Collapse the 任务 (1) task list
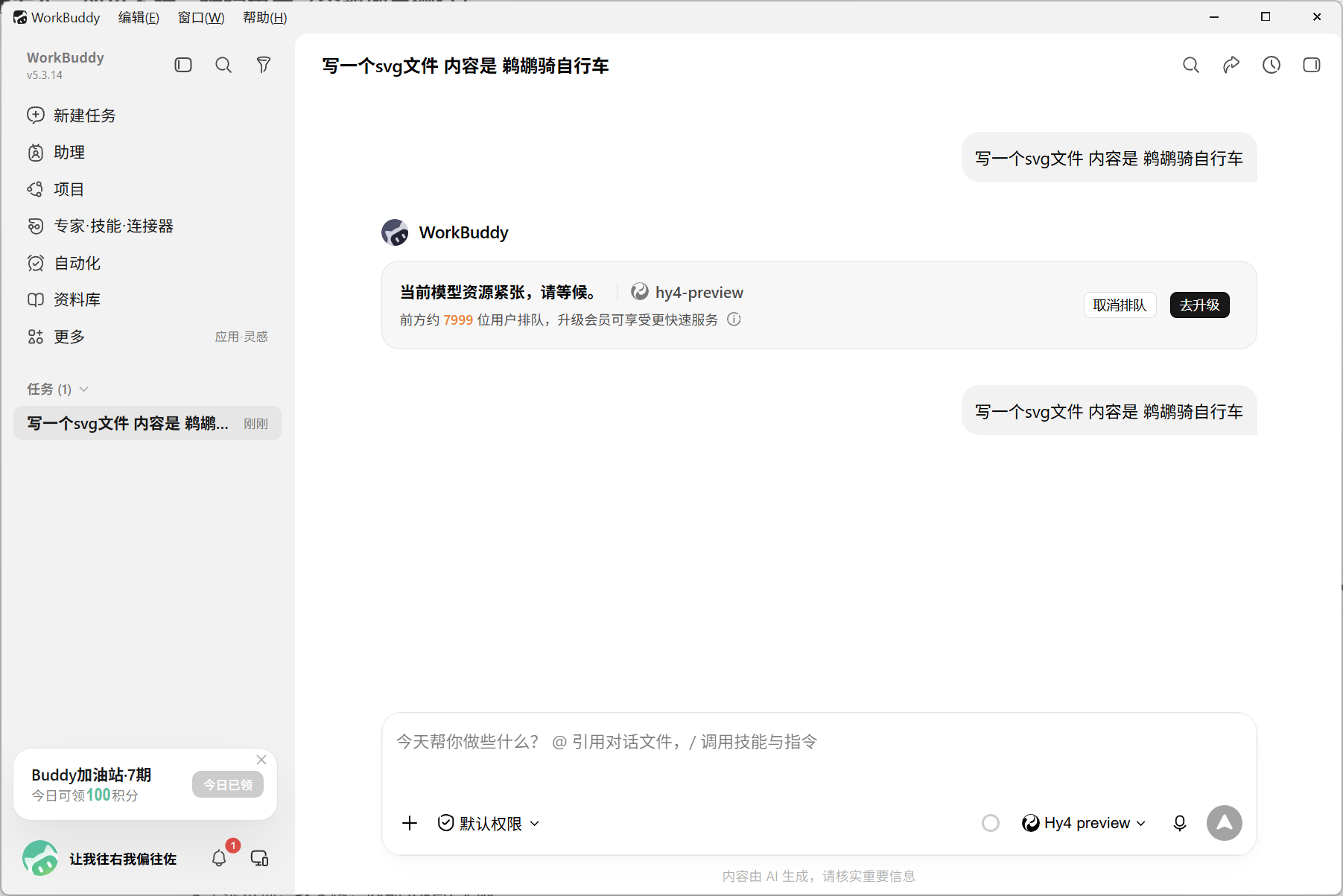The width and height of the screenshot is (1343, 896). point(58,390)
